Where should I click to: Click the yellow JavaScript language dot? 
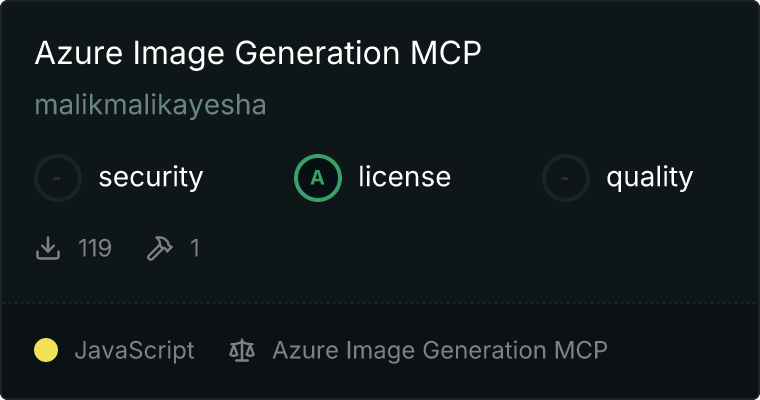coord(46,350)
